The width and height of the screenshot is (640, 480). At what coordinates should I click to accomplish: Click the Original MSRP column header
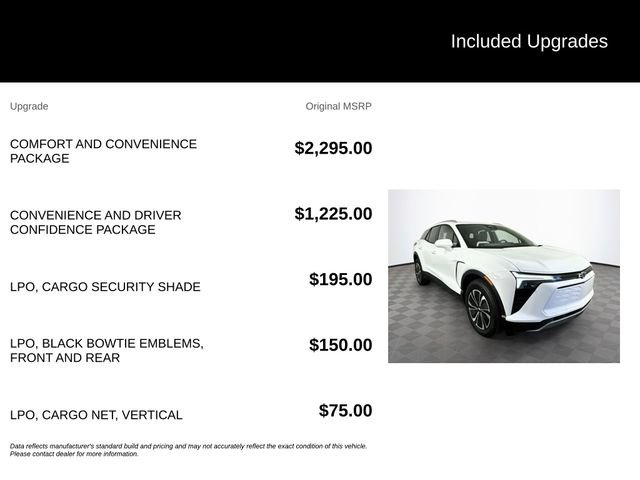click(x=338, y=106)
